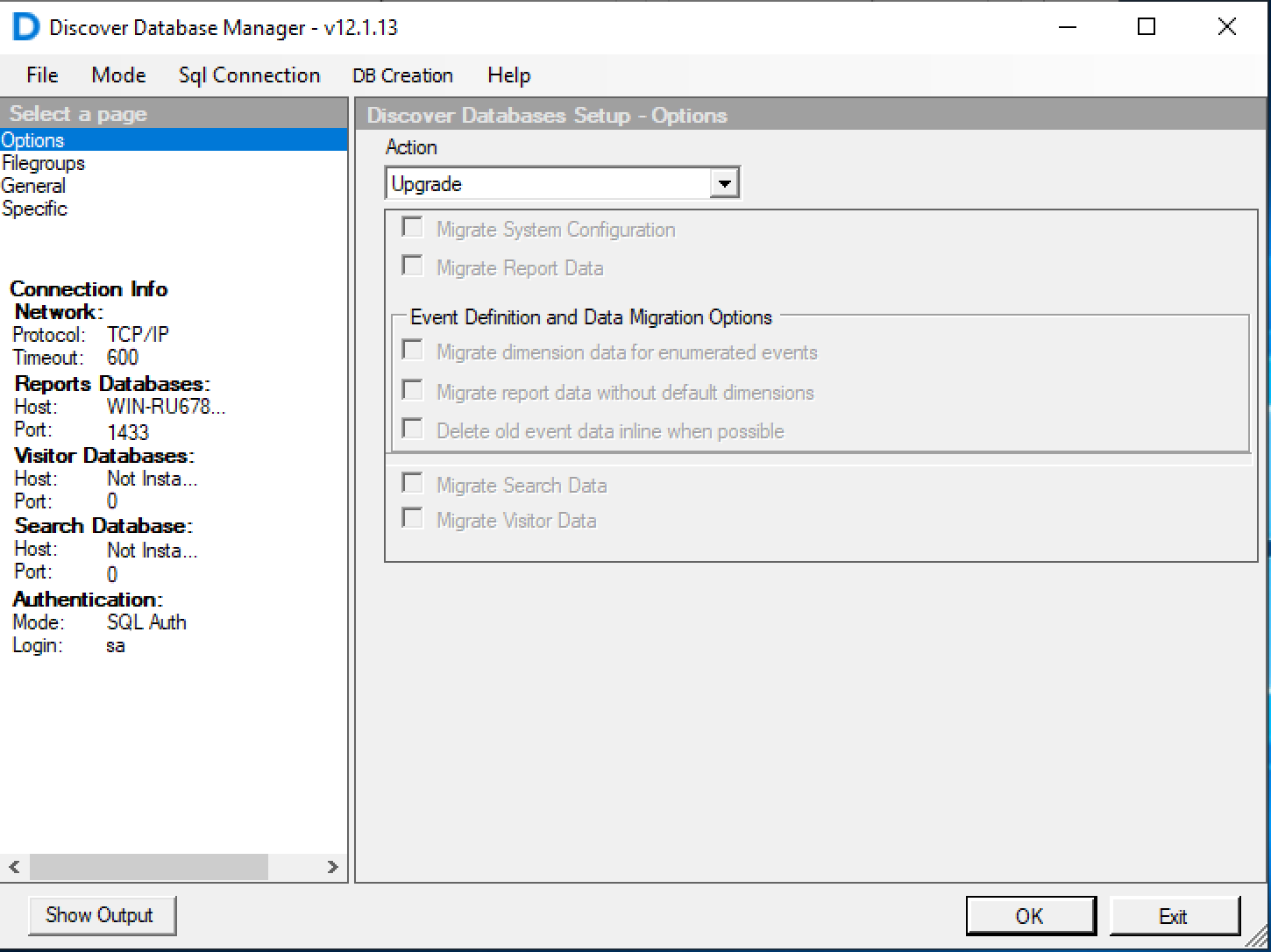The height and width of the screenshot is (952, 1271).
Task: Click the Discover app logo icon
Action: pos(25,27)
